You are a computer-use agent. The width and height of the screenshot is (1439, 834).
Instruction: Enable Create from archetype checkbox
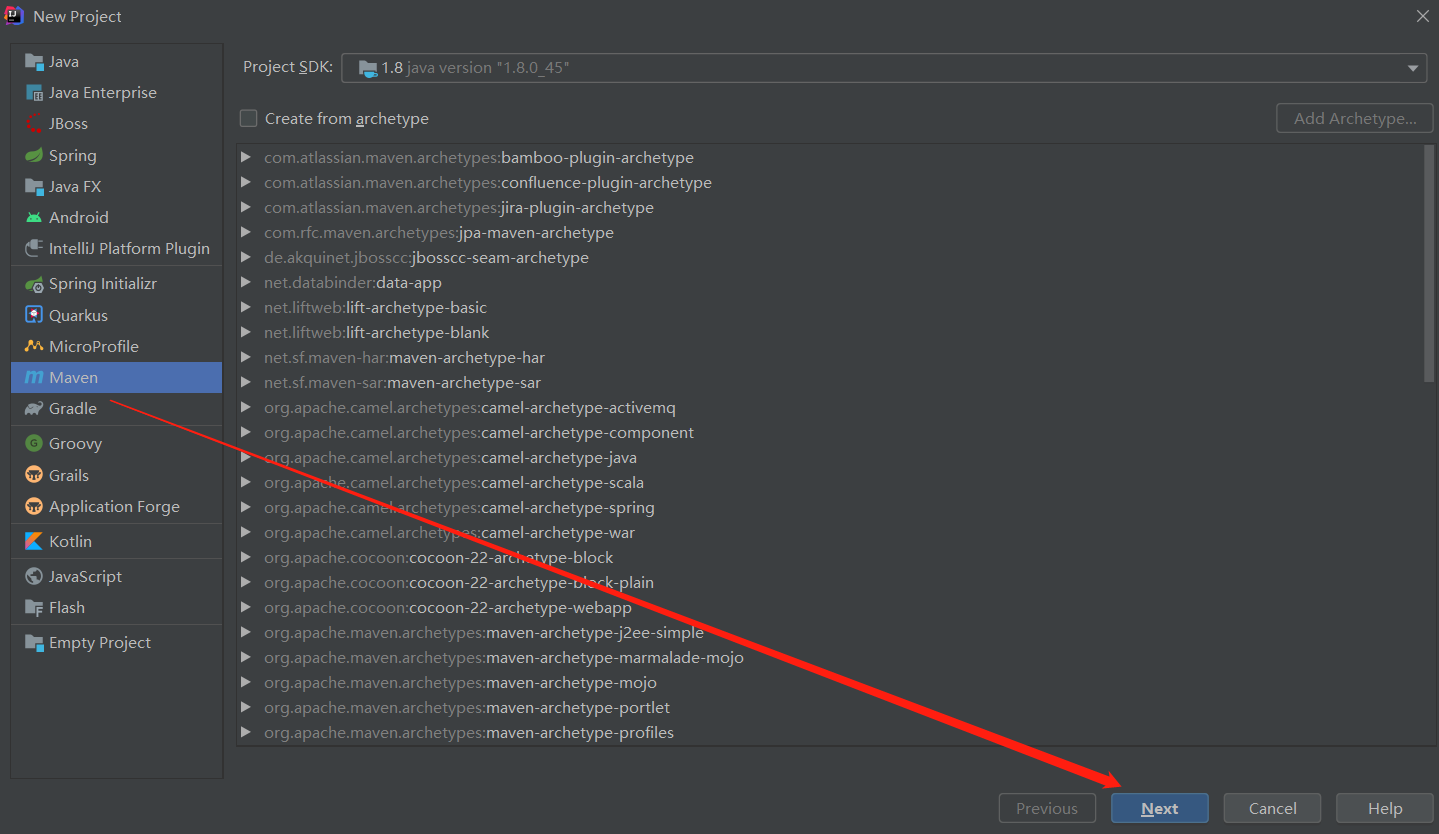[x=249, y=118]
